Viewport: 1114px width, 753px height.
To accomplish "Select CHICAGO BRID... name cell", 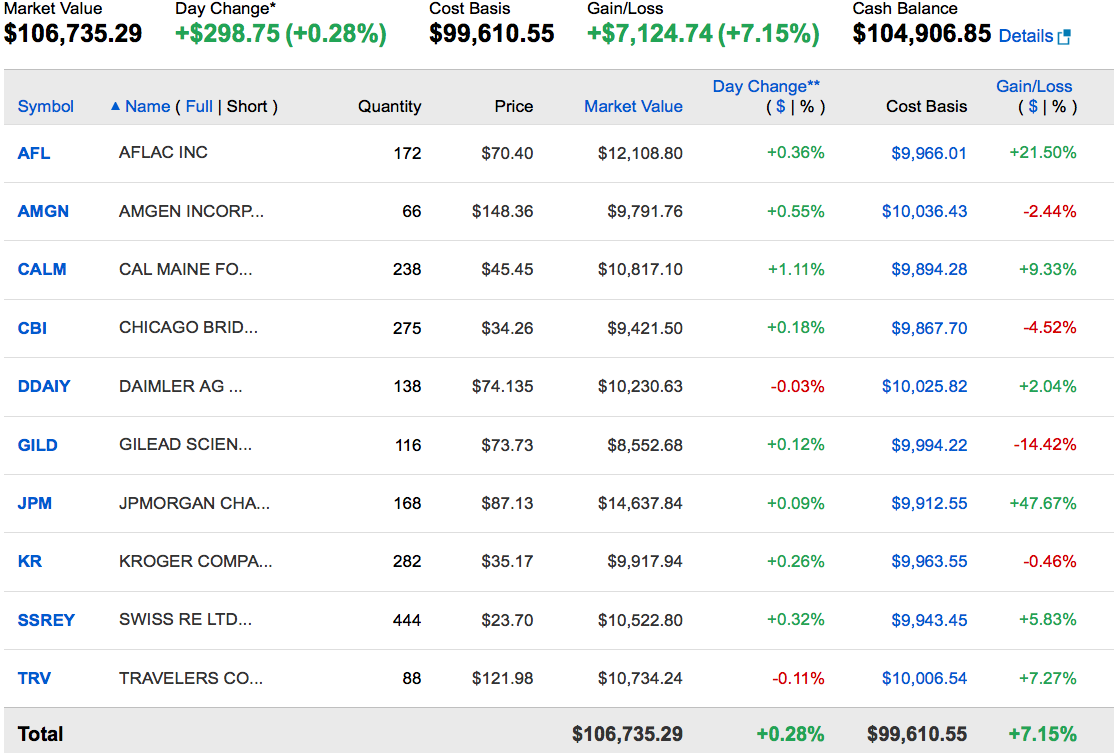I will pyautogui.click(x=188, y=327).
